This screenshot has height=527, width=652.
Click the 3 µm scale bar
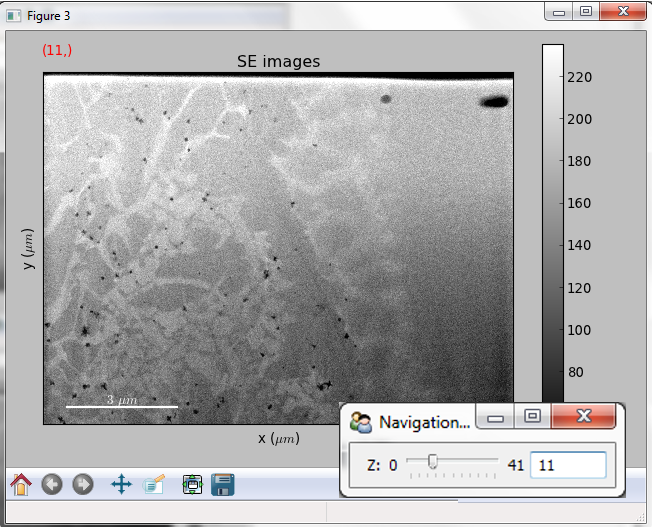[x=122, y=406]
